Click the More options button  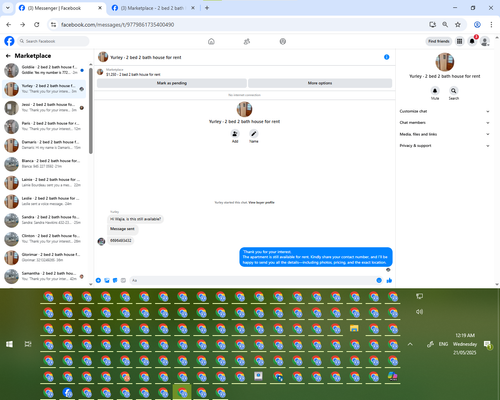click(x=320, y=83)
